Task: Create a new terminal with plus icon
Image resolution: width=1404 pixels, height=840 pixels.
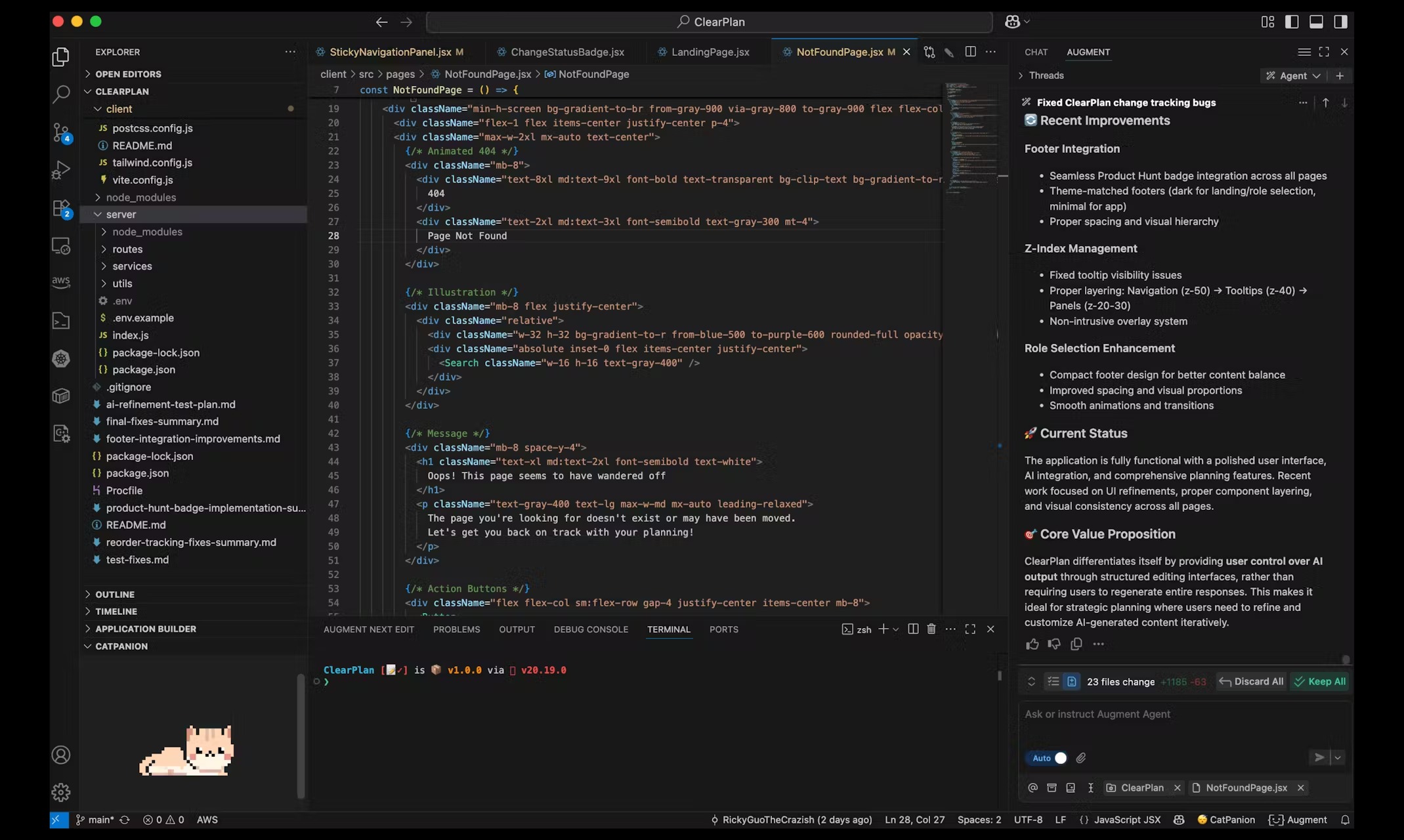Action: point(883,629)
